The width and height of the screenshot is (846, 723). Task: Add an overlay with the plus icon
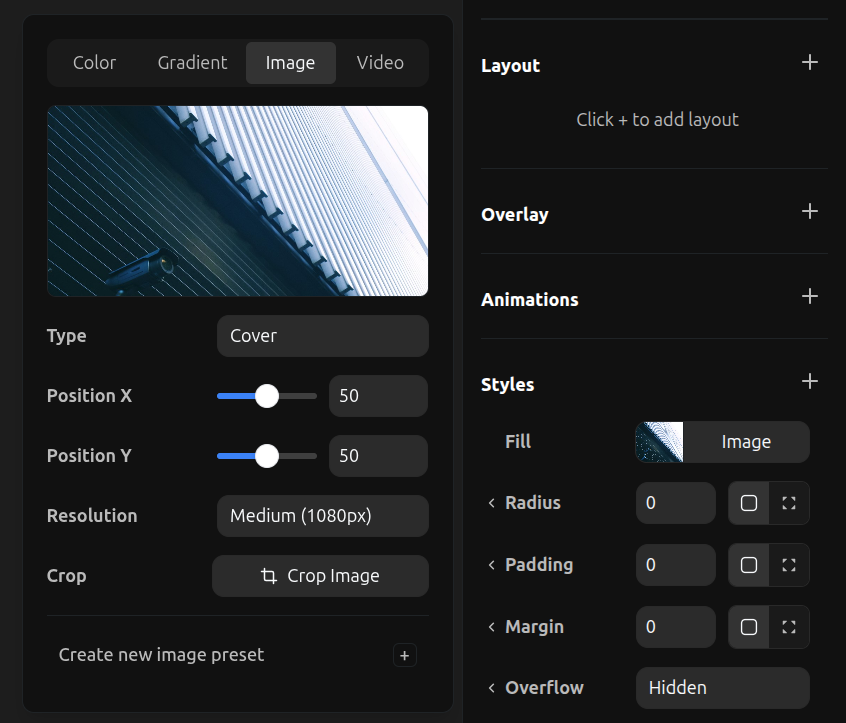tap(810, 212)
